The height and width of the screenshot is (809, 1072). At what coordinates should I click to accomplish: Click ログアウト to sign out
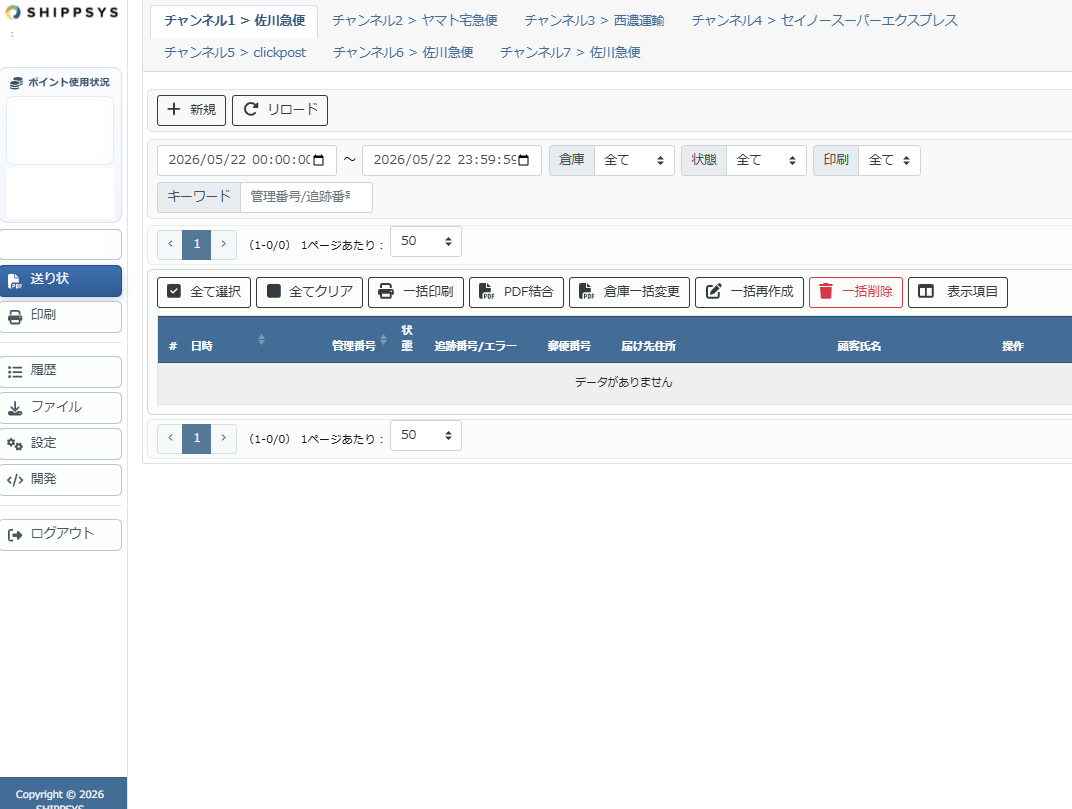coord(61,535)
